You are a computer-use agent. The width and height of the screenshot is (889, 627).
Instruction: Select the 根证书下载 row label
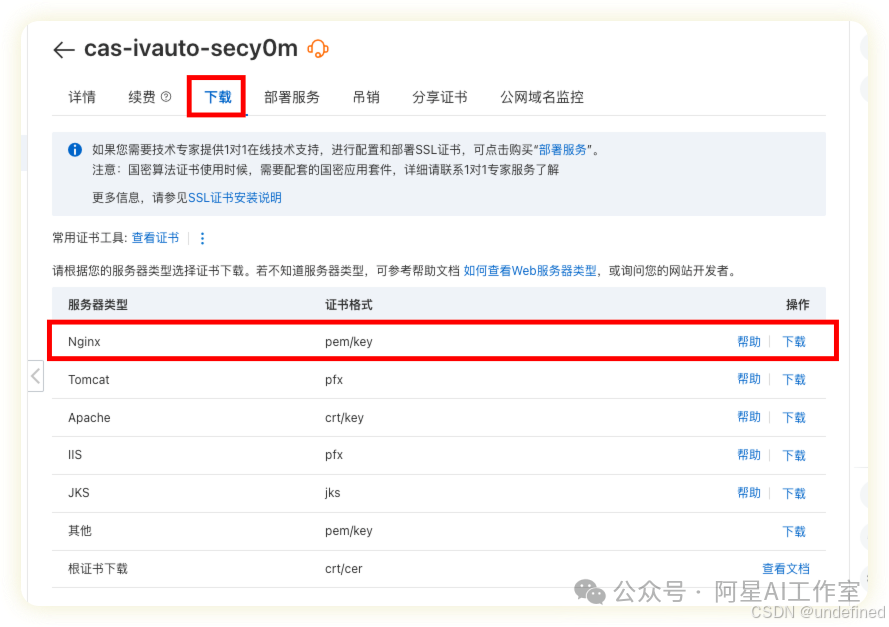pos(98,569)
